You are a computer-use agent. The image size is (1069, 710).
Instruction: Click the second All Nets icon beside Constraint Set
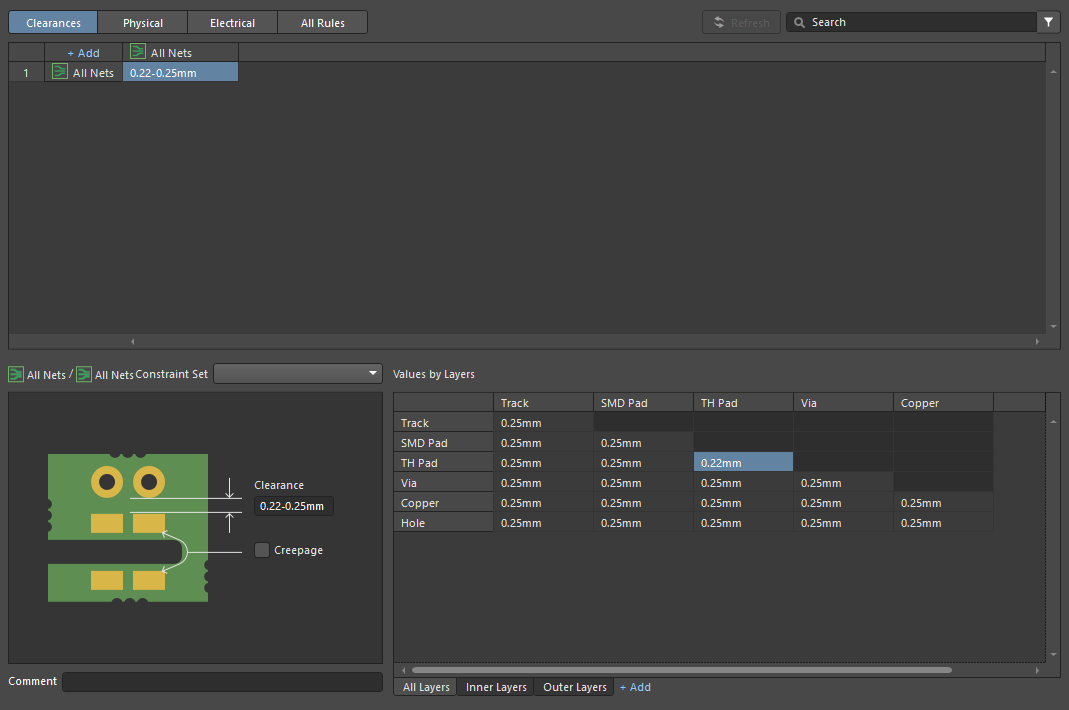pos(84,374)
